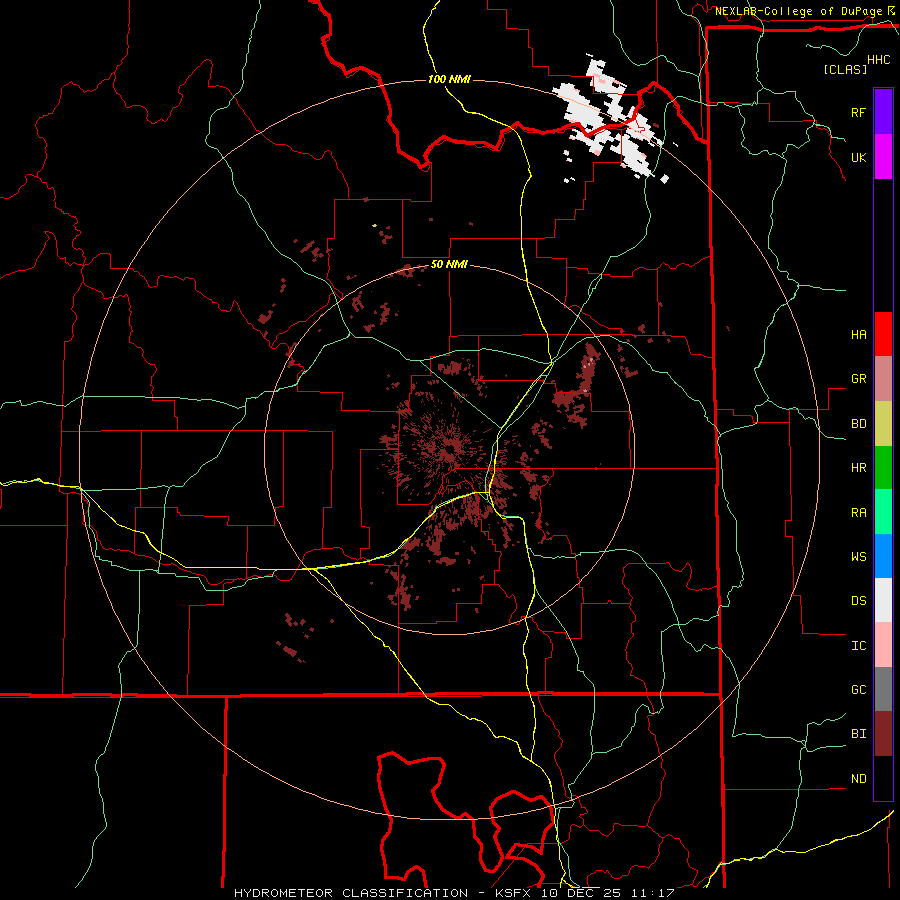Click the HHC product label

click(878, 60)
